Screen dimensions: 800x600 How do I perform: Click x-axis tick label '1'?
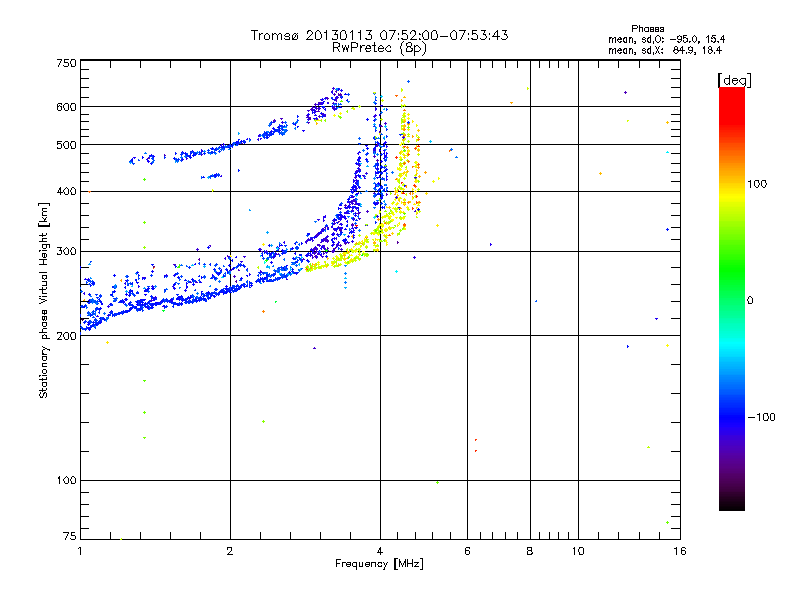pyautogui.click(x=80, y=551)
